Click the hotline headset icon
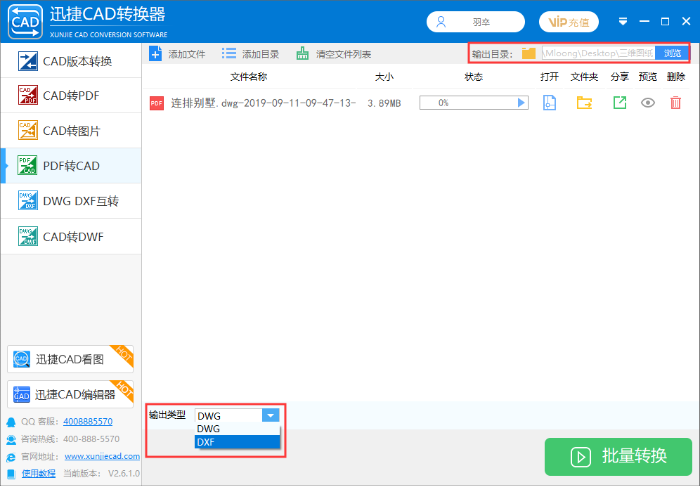This screenshot has height=486, width=700. click(x=11, y=440)
